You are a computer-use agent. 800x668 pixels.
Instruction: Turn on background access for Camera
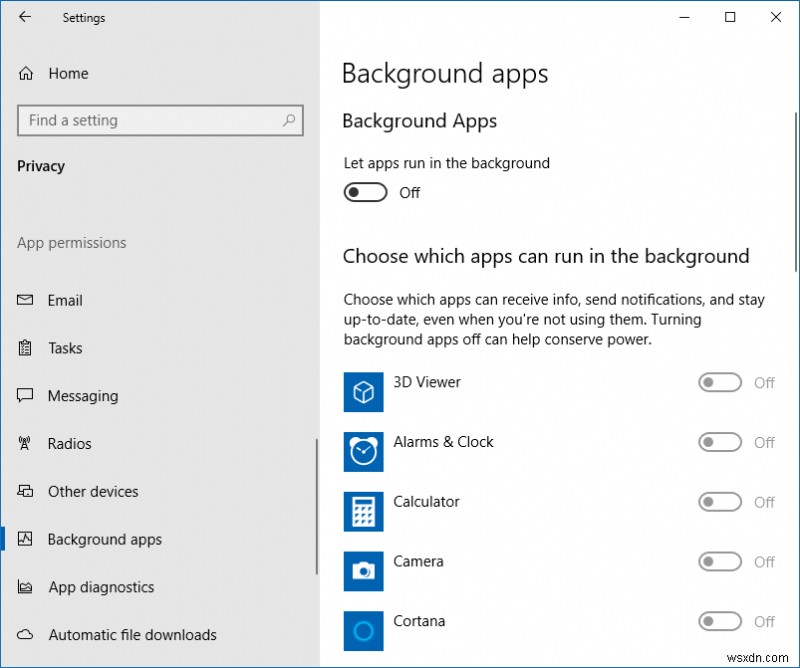click(720, 562)
